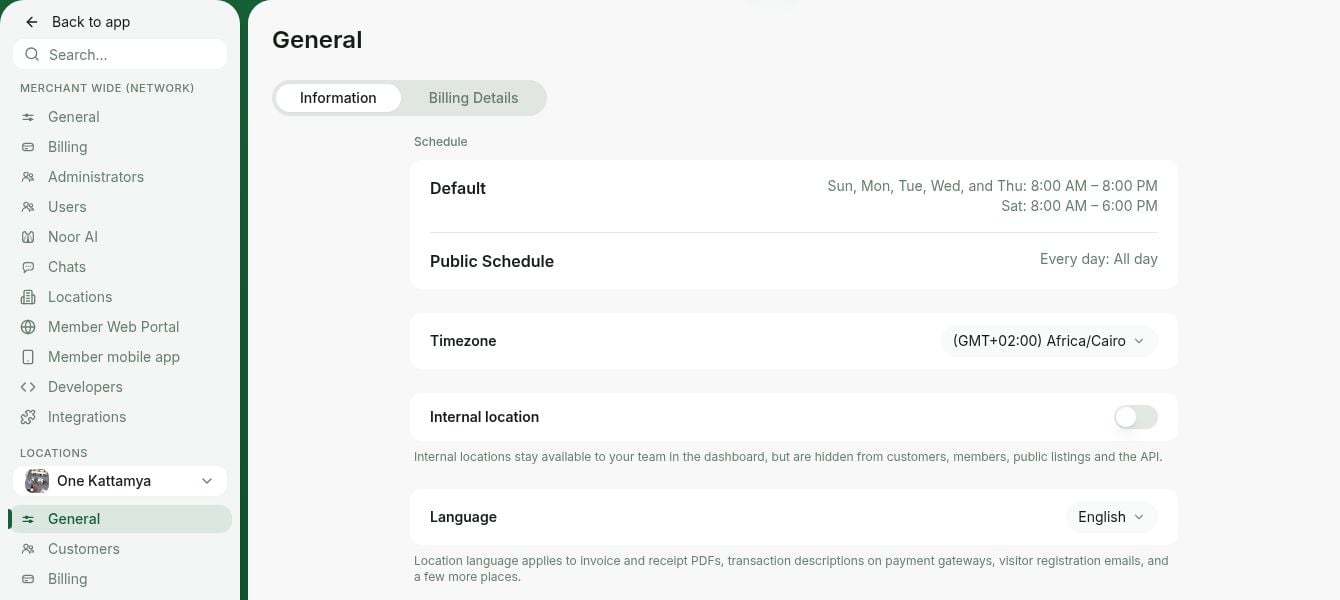Click the location Billing card icon
The height and width of the screenshot is (600, 1340).
click(x=28, y=579)
